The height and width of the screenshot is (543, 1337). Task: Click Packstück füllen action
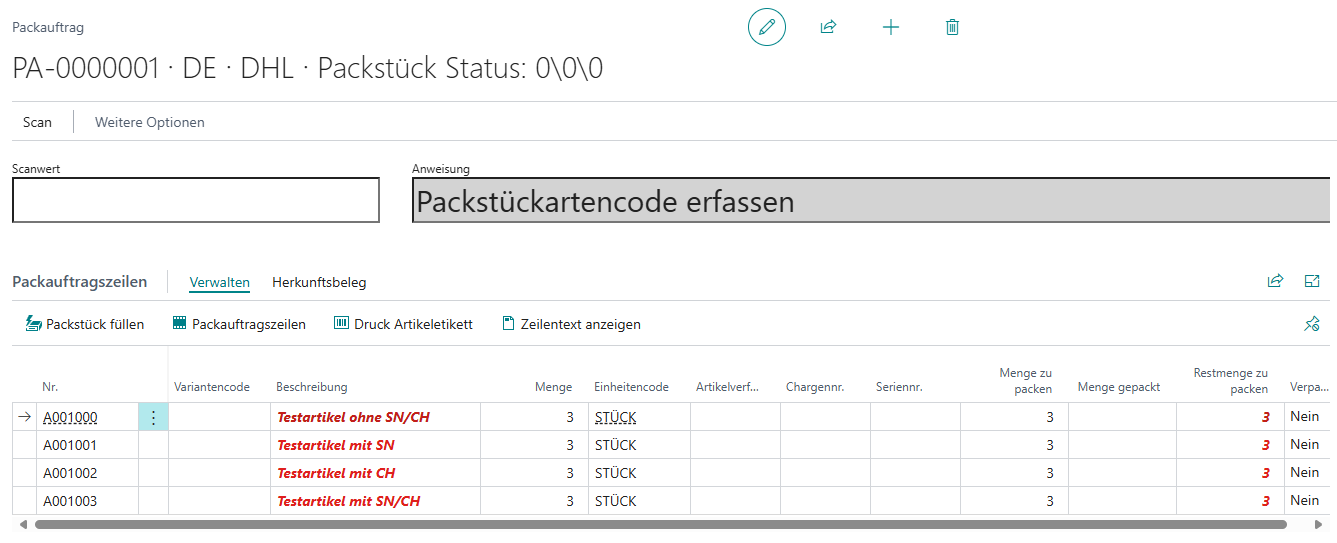tap(85, 324)
